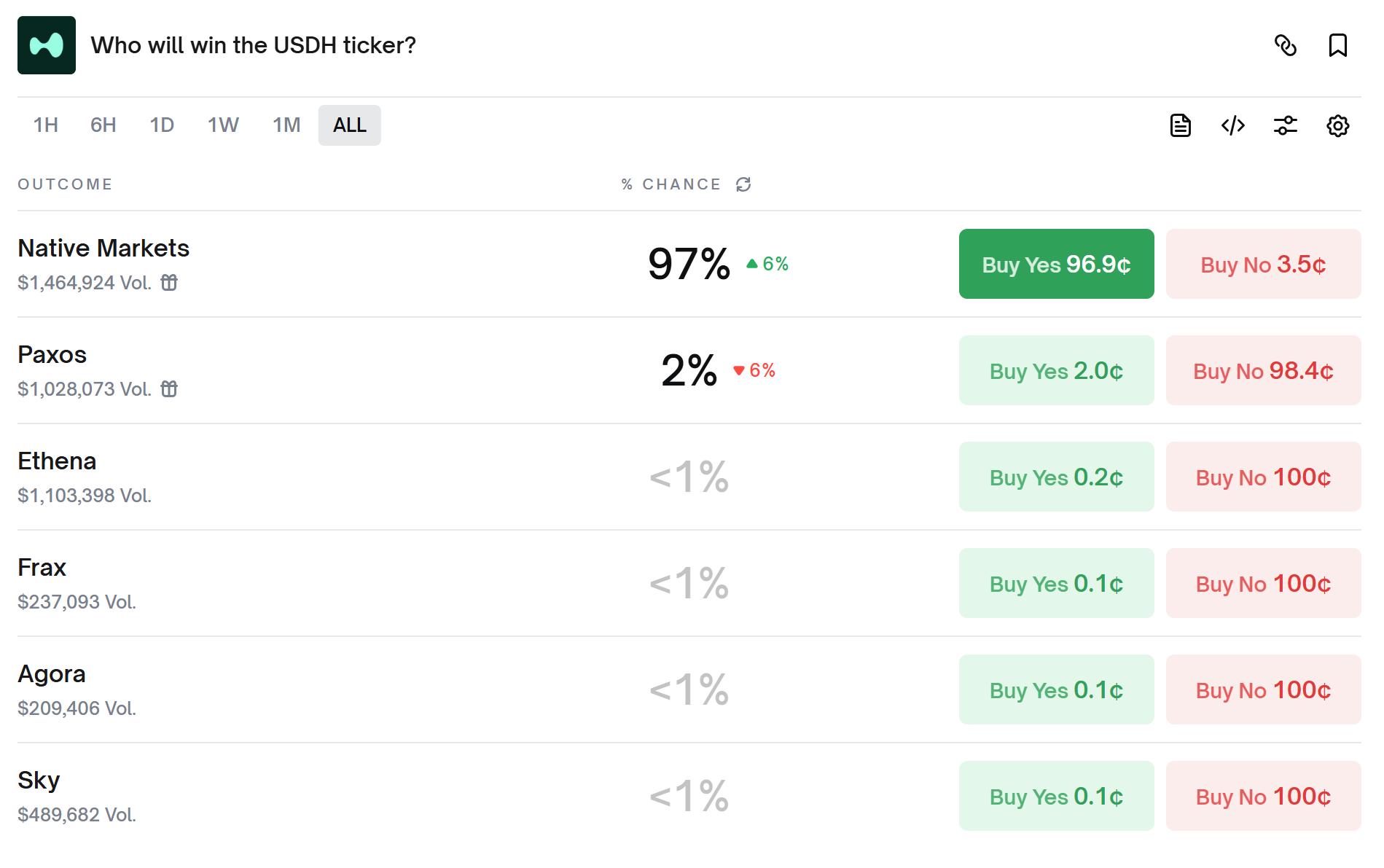Refresh the chance percentages
Image resolution: width=1384 pixels, height=868 pixels.
[x=743, y=184]
